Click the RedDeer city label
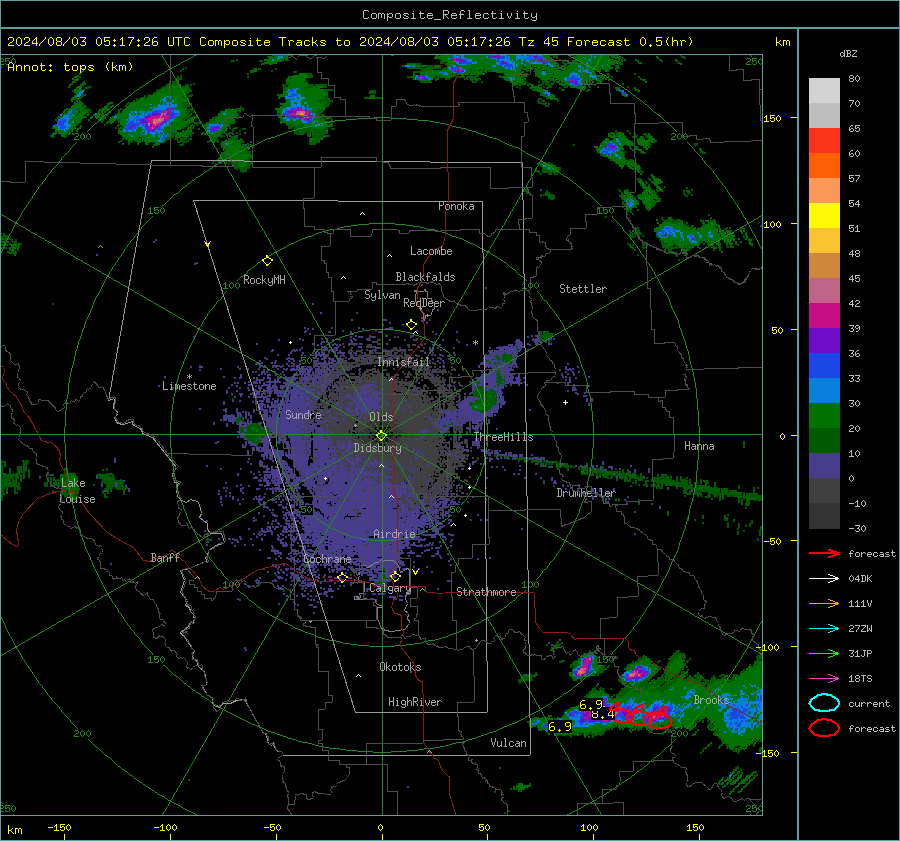The width and height of the screenshot is (900, 841). pyautogui.click(x=424, y=303)
